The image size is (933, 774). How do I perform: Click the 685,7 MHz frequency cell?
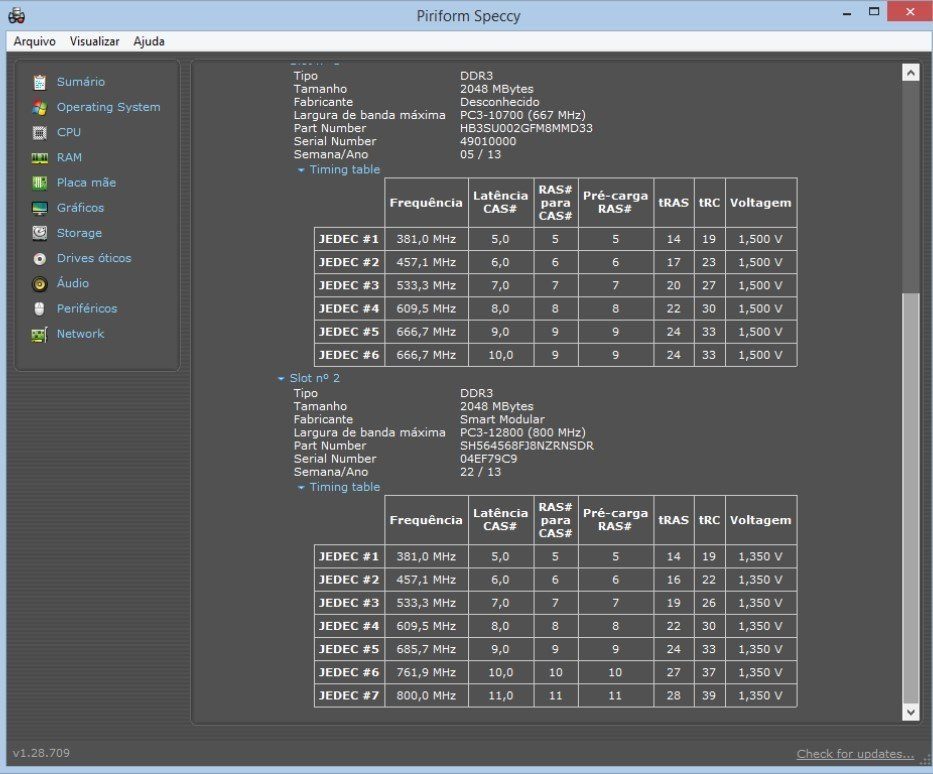point(427,649)
